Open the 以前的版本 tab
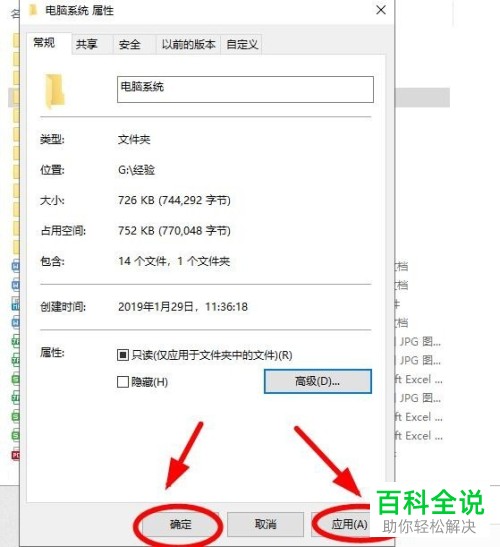Screen dimensions: 500x547 pos(188,44)
